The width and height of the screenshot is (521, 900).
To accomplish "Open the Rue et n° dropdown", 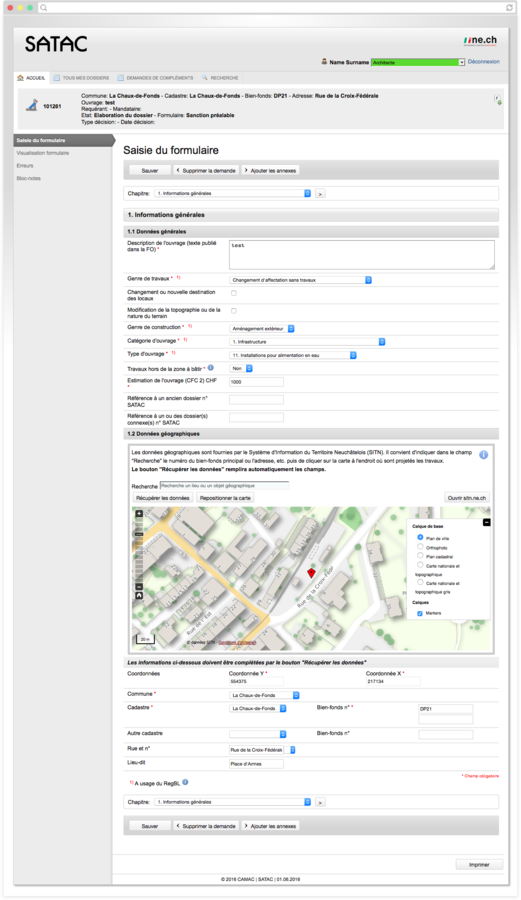I will (262, 750).
